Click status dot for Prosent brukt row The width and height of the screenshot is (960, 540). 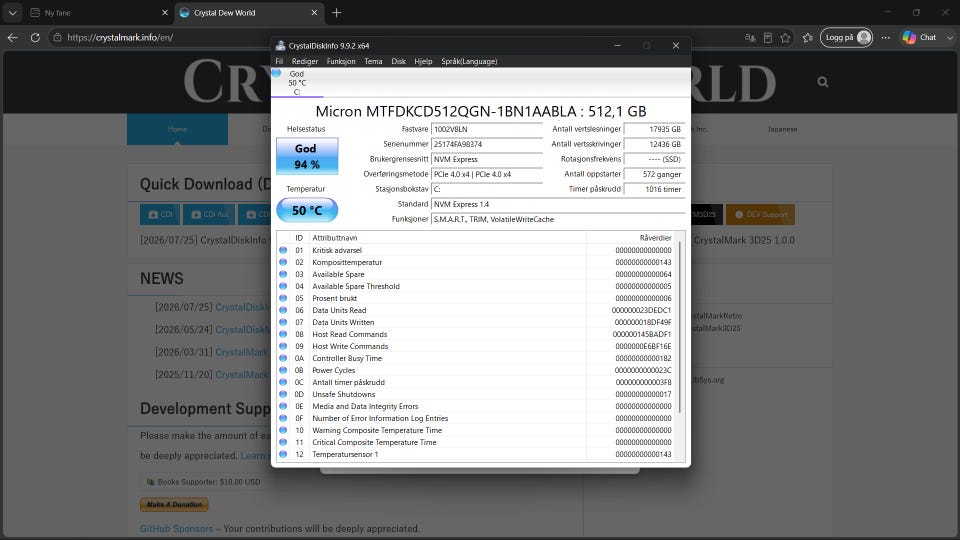coord(283,298)
